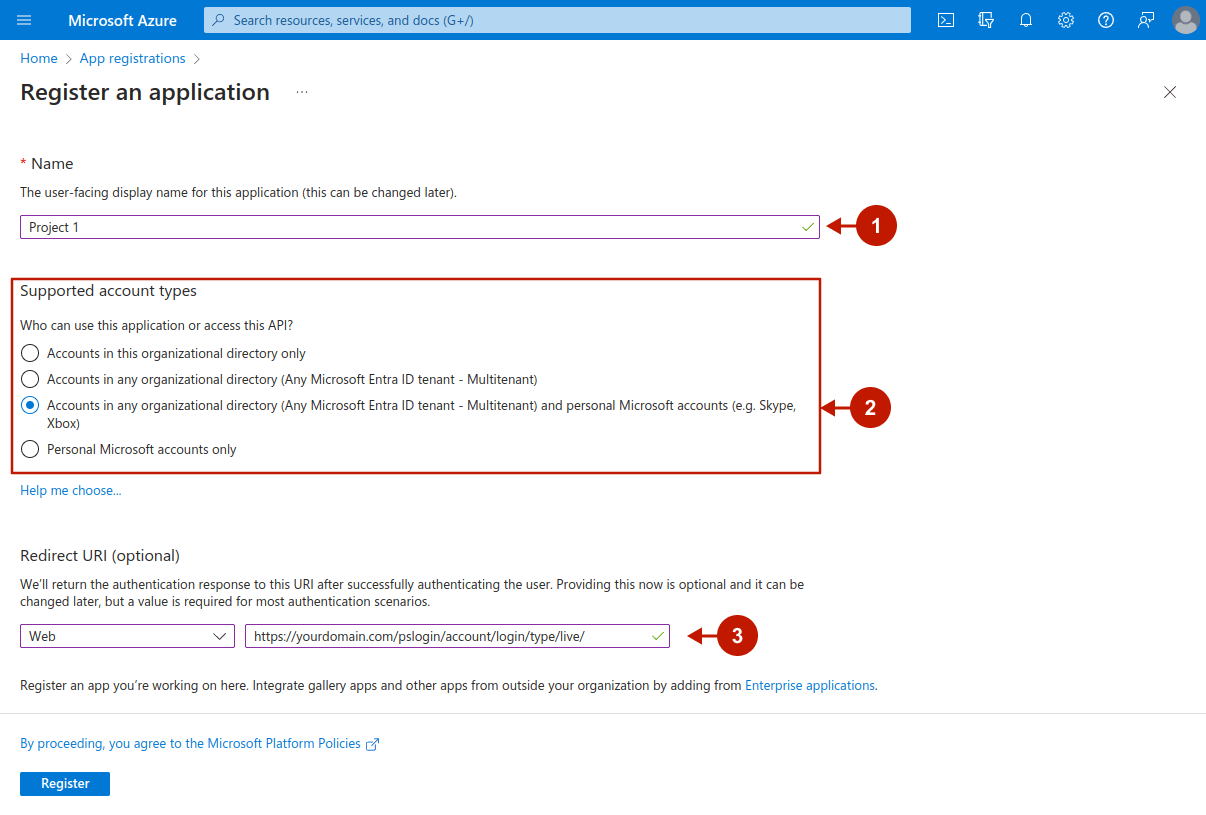
Task: Open the Help me choose link
Action: click(71, 490)
